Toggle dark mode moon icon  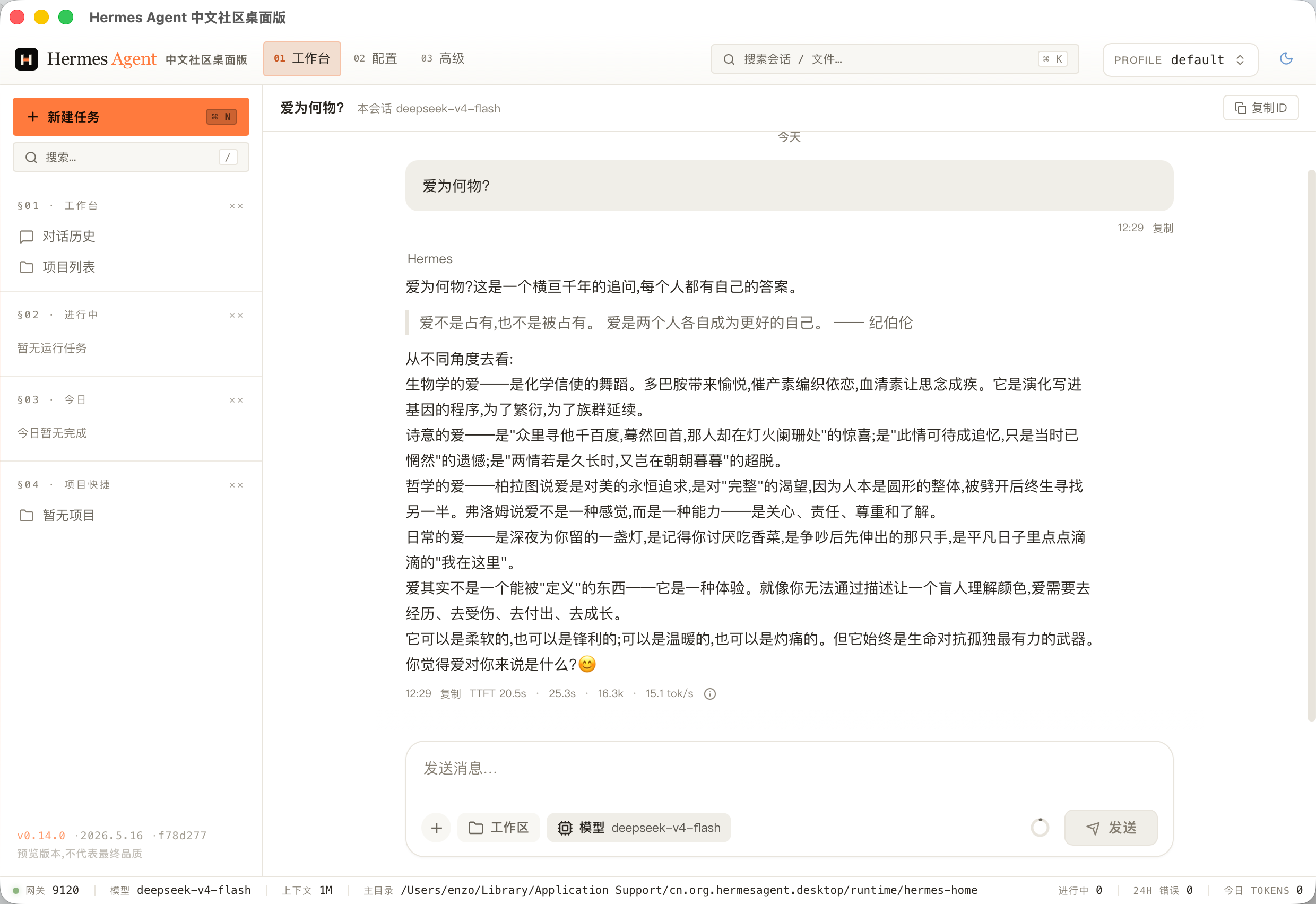(1286, 58)
